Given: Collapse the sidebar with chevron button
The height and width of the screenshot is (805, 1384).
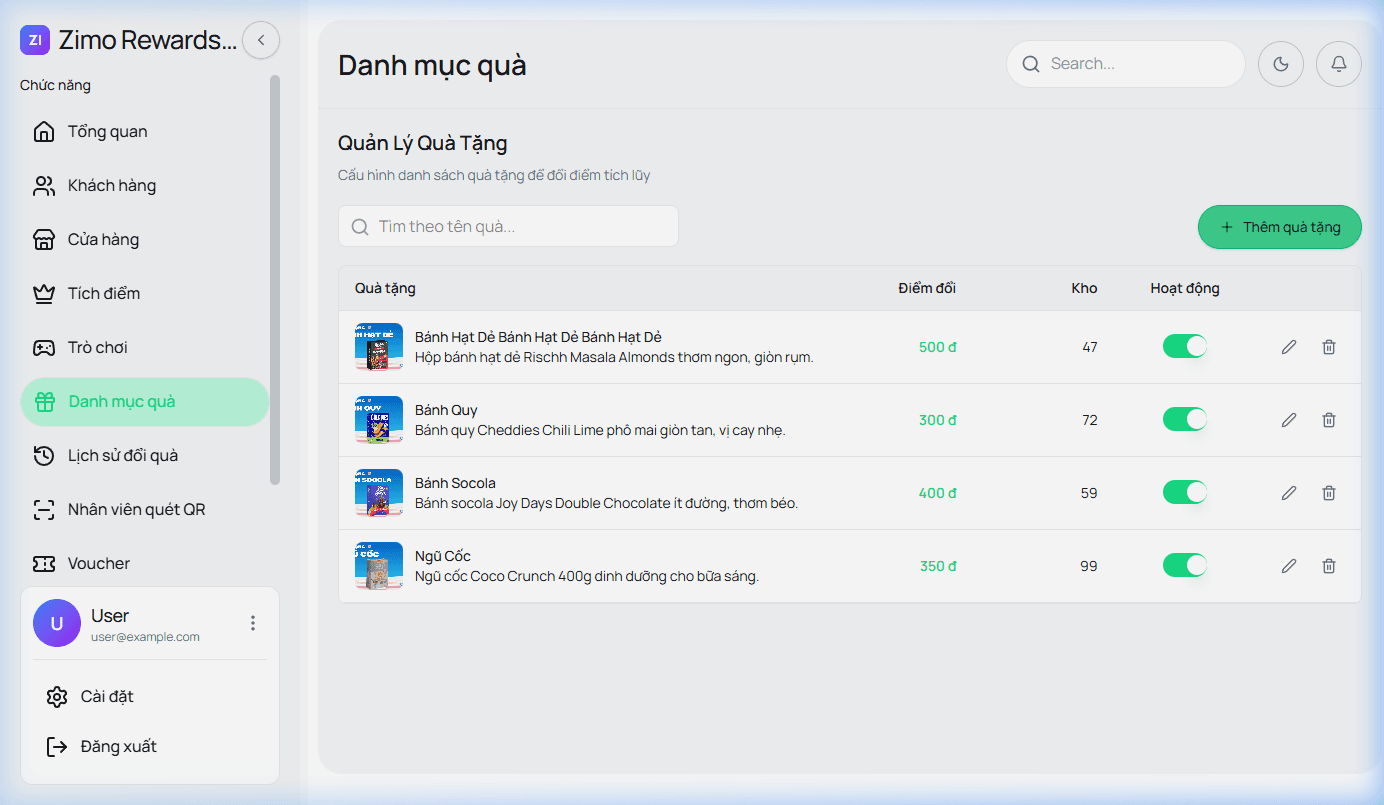Looking at the screenshot, I should (x=261, y=40).
